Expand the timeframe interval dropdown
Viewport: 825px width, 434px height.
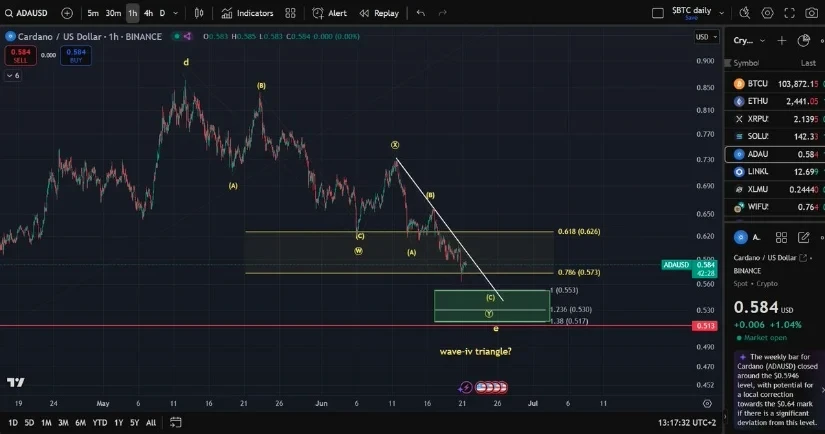click(176, 13)
